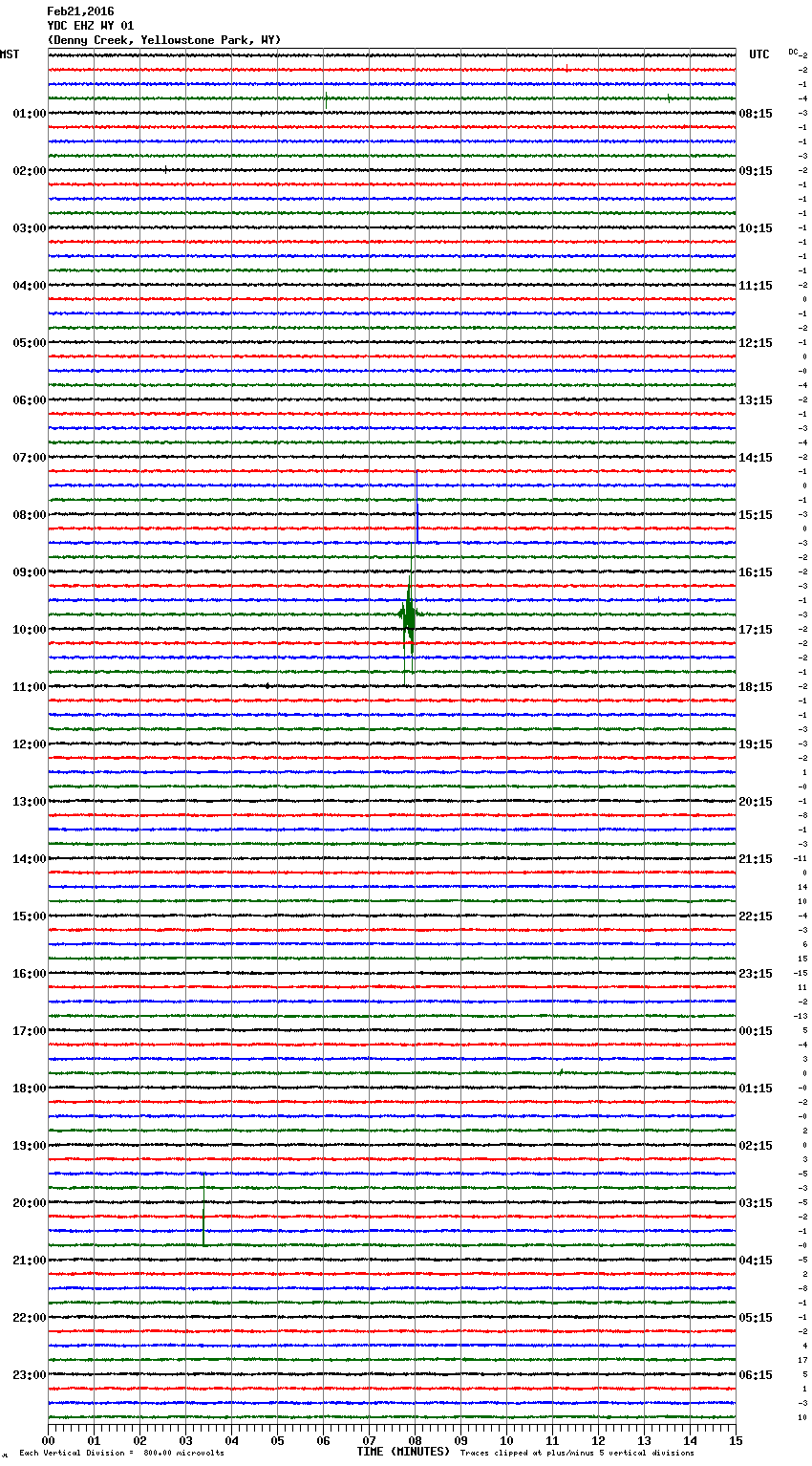
Task: Click the TIME (MINUTES) axis title
Action: (x=403, y=1452)
